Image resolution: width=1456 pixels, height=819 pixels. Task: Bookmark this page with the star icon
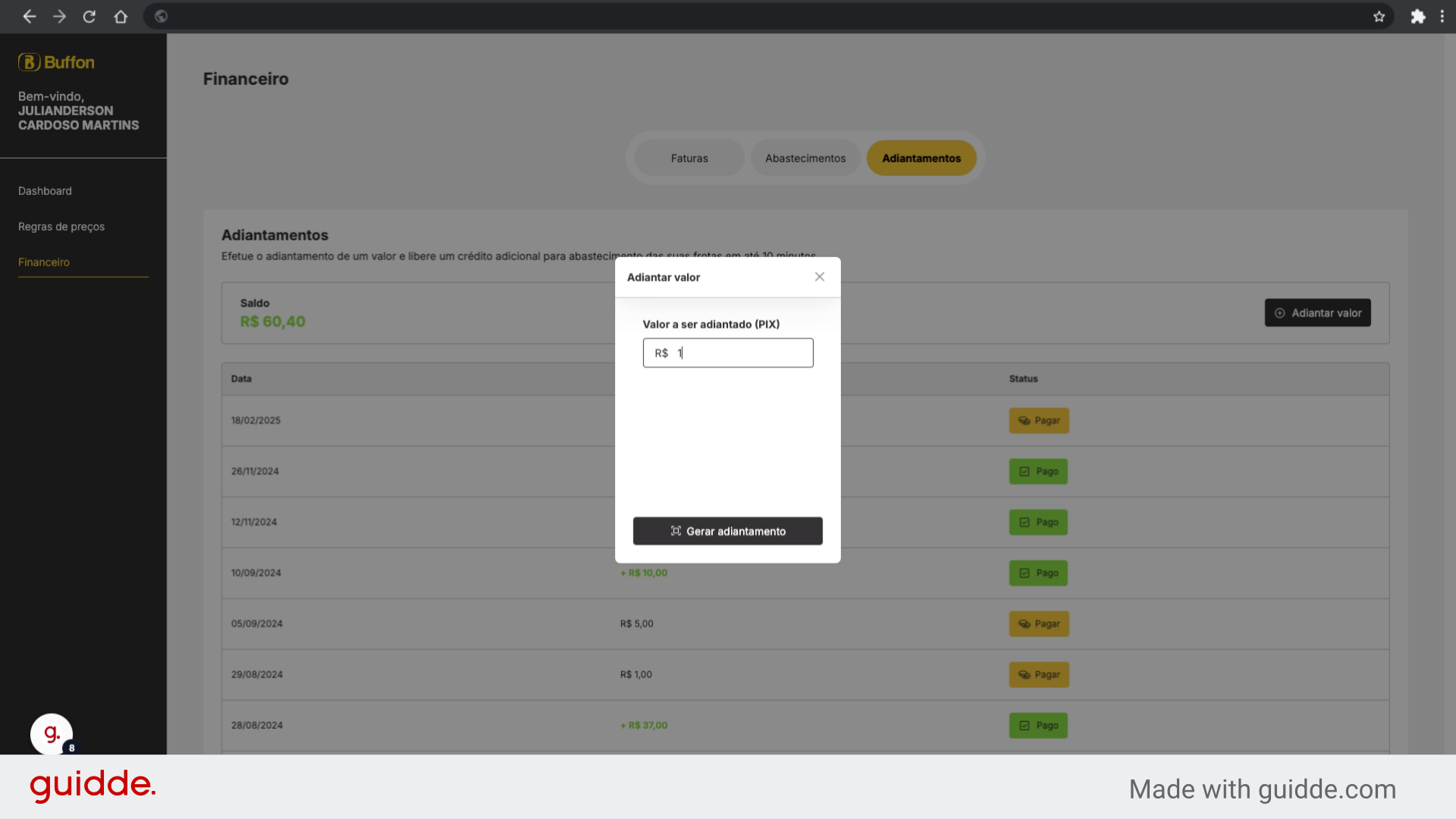(1379, 16)
